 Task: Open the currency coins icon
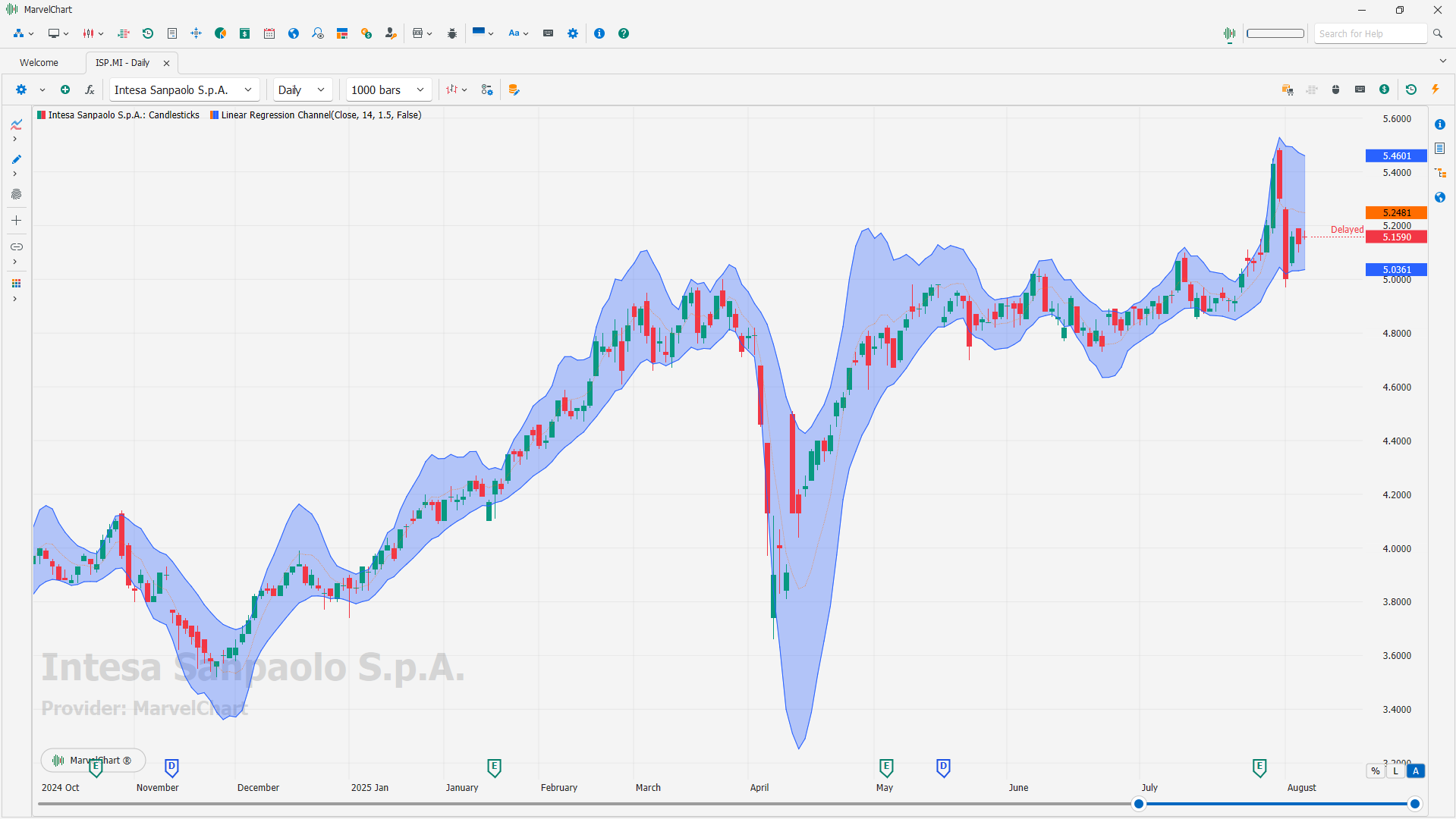point(366,33)
